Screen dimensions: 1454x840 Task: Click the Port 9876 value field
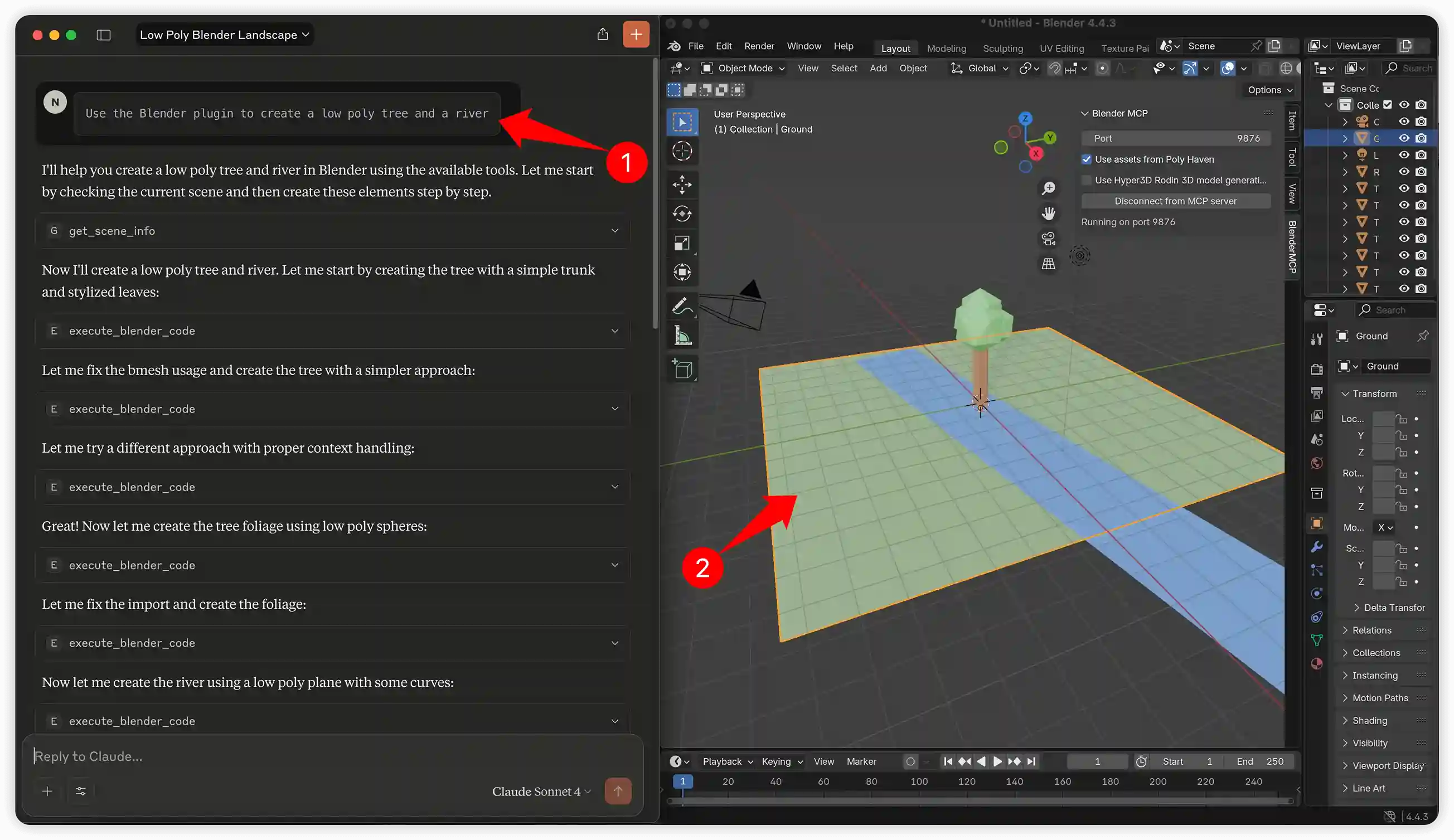point(1175,138)
